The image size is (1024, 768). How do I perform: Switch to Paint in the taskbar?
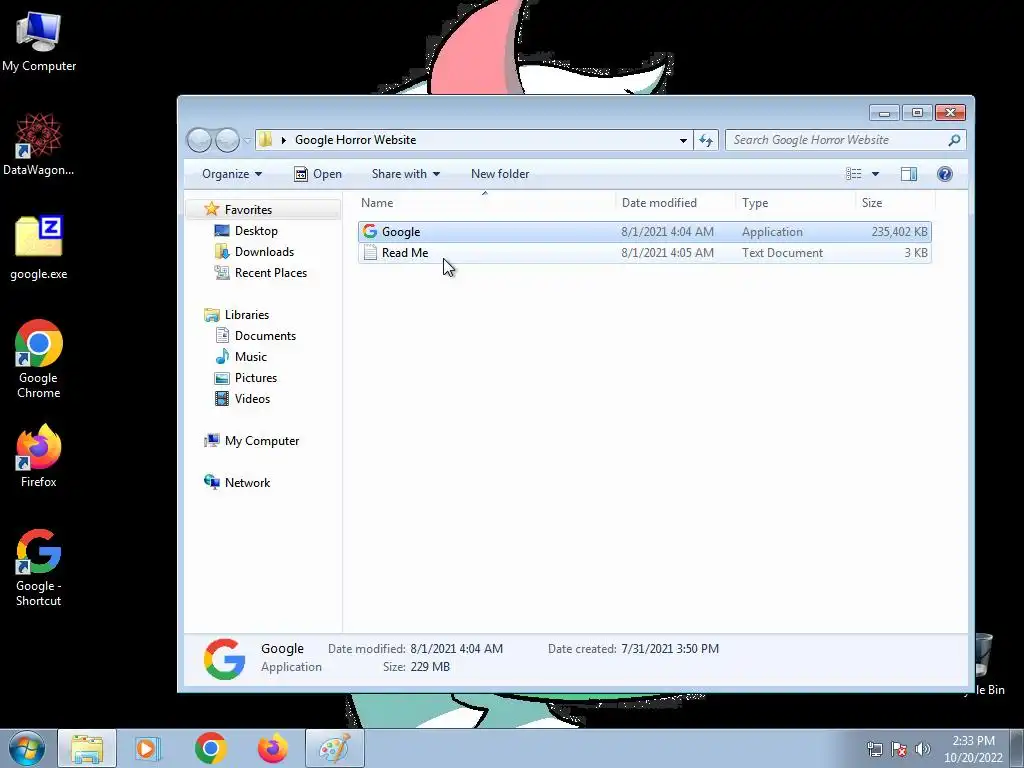point(334,748)
